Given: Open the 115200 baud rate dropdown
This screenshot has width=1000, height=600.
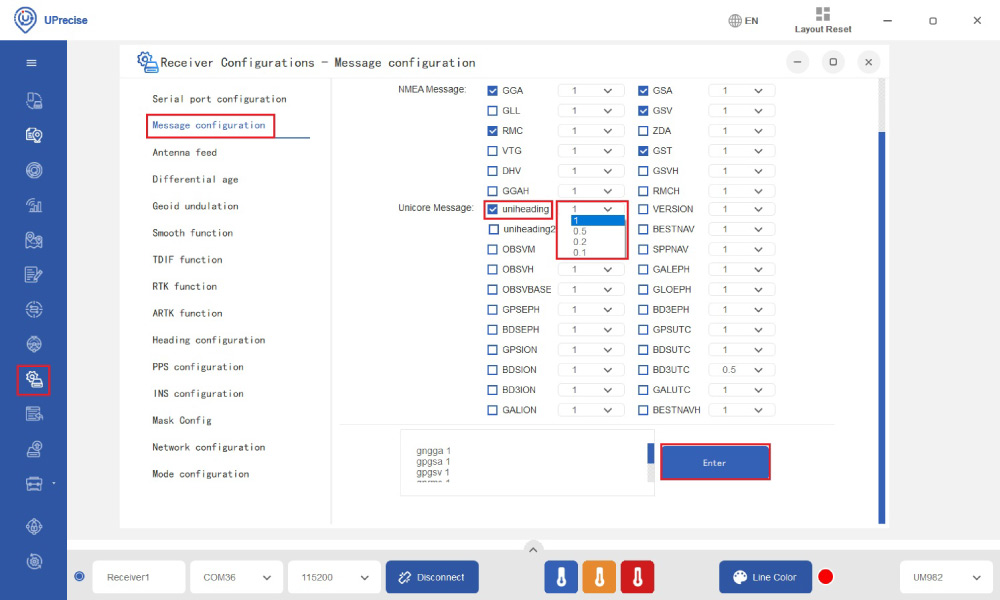Looking at the screenshot, I should click(x=333, y=577).
